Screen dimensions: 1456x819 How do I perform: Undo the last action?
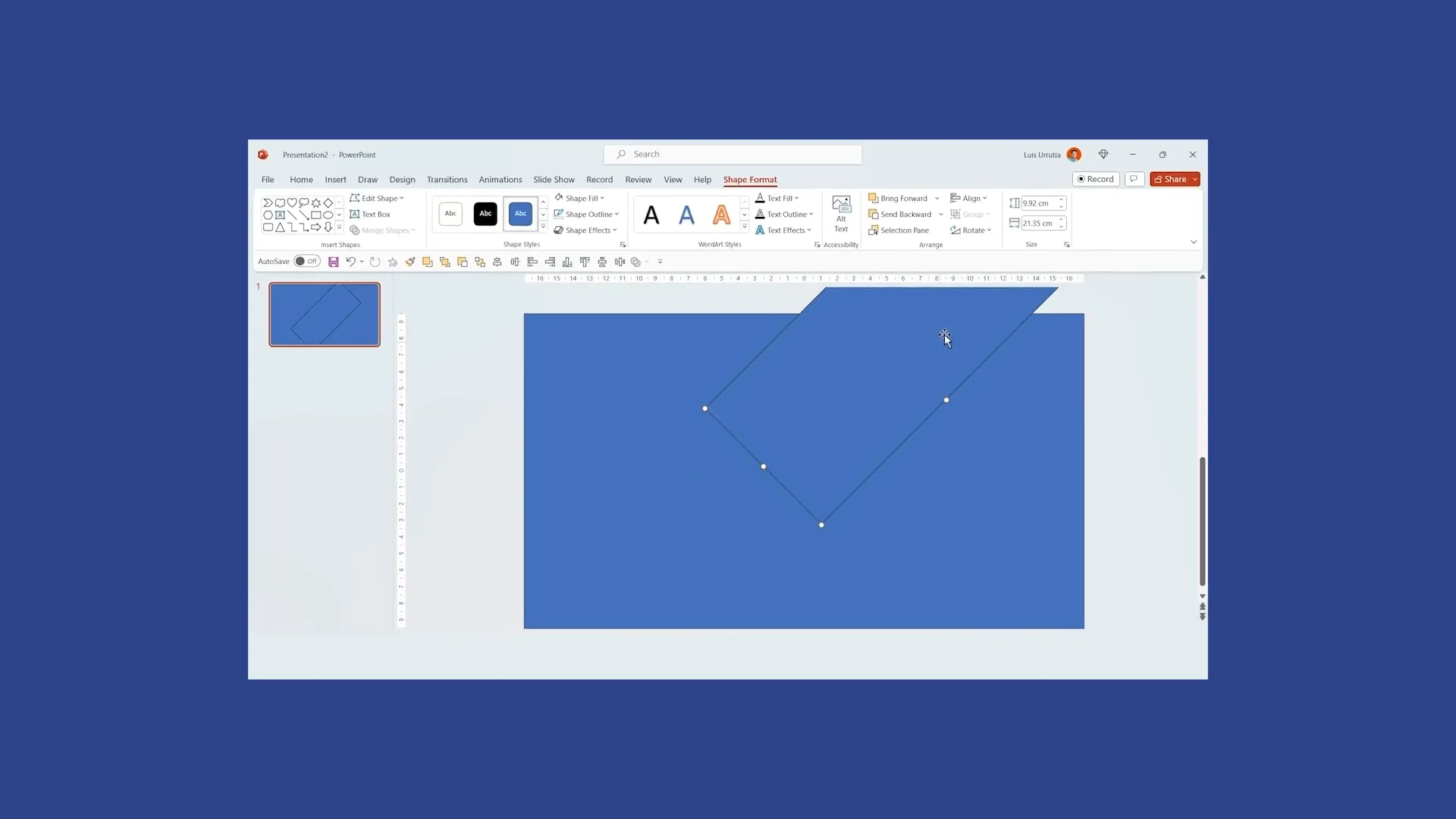[x=350, y=262]
